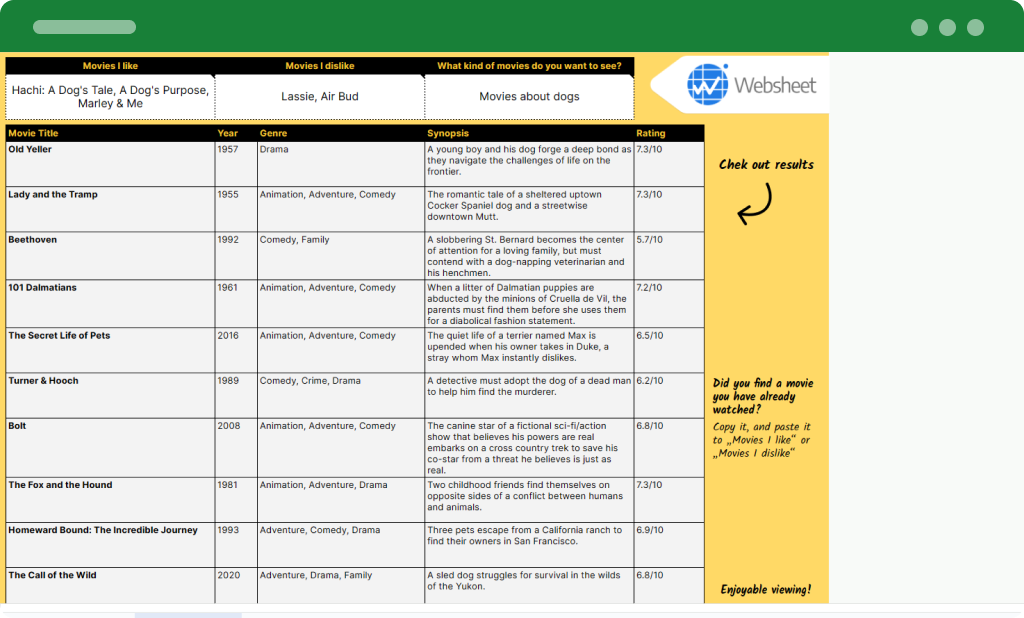Click the Drama genre cell for Old Yeller
1024x618 pixels.
[341, 164]
